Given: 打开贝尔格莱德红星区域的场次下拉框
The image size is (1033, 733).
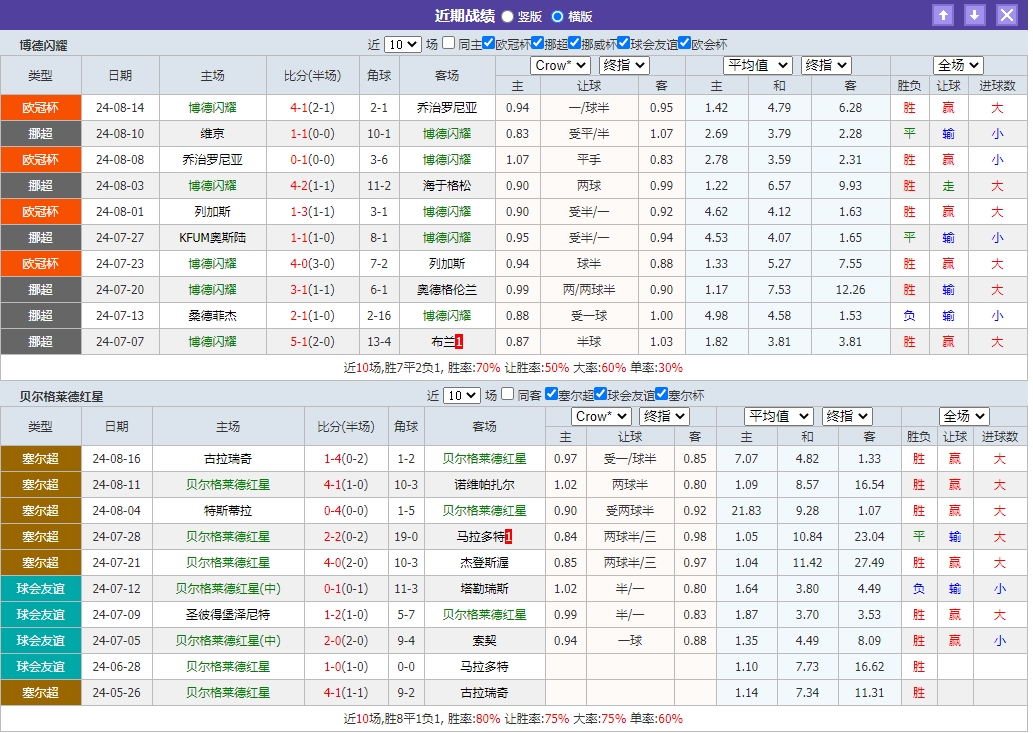Looking at the screenshot, I should tap(462, 395).
